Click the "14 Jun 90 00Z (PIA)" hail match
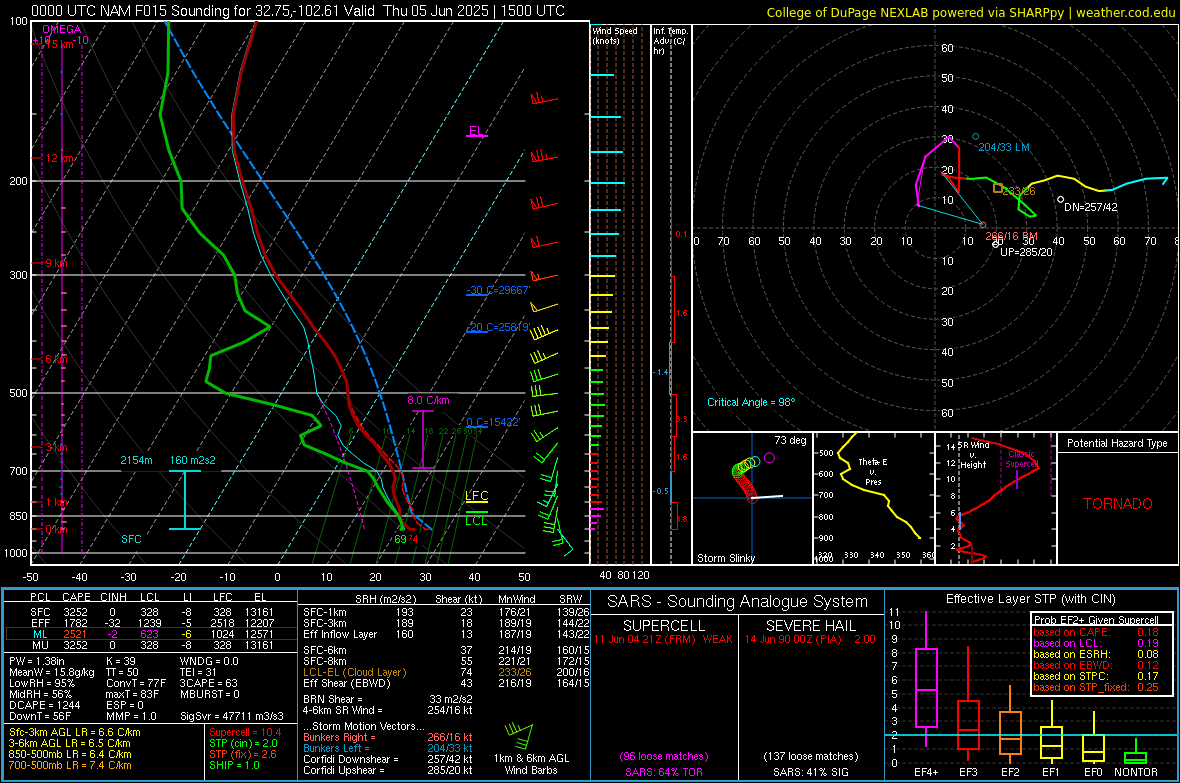 point(793,639)
